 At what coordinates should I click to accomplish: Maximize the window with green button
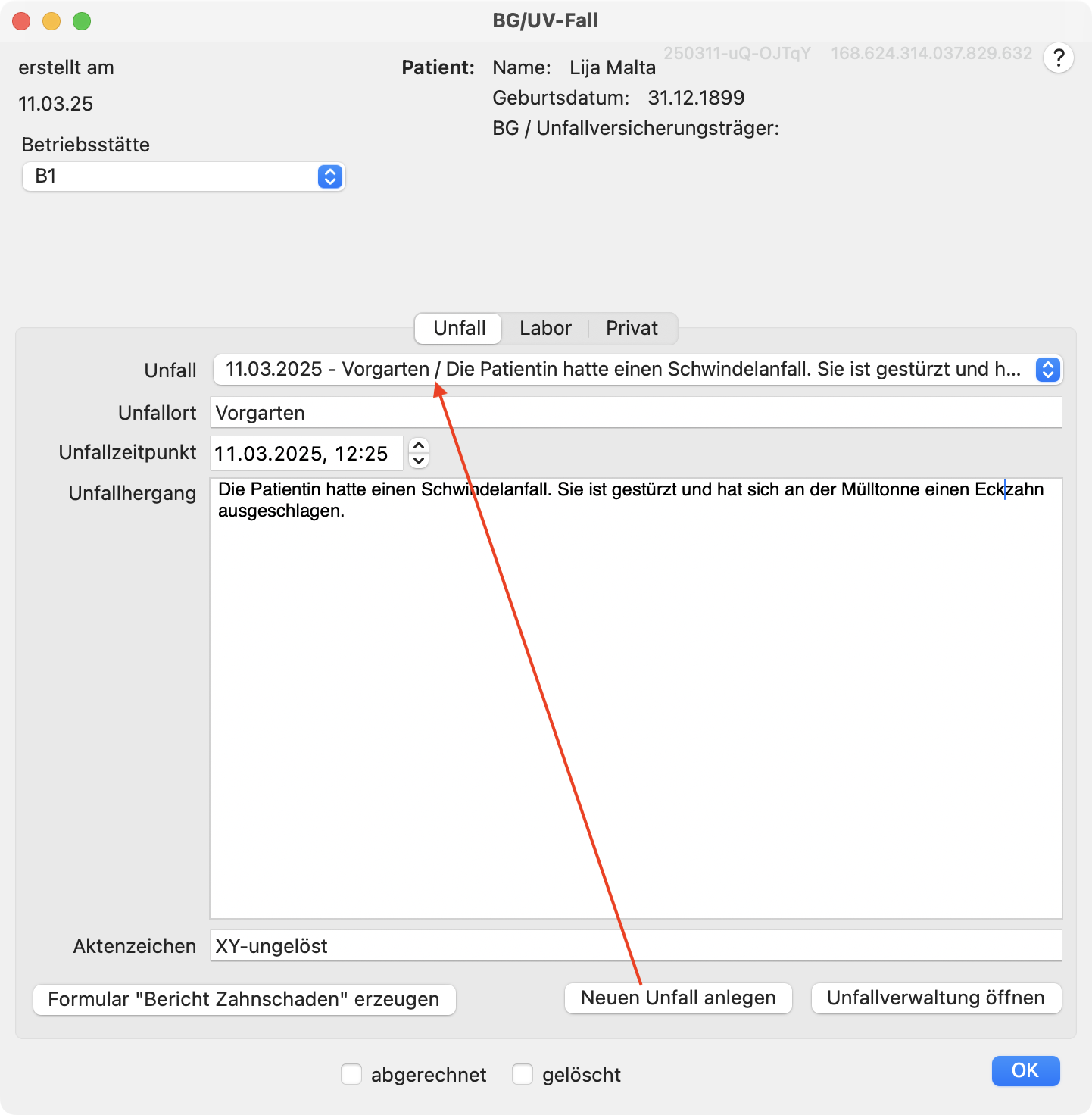click(x=82, y=21)
